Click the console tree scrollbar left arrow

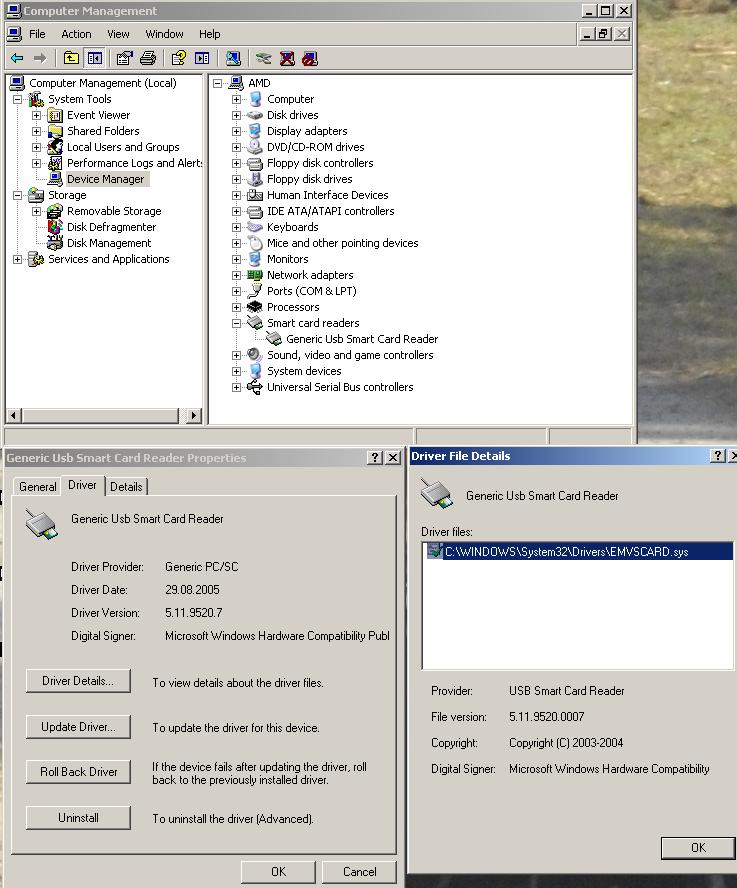pyautogui.click(x=15, y=416)
